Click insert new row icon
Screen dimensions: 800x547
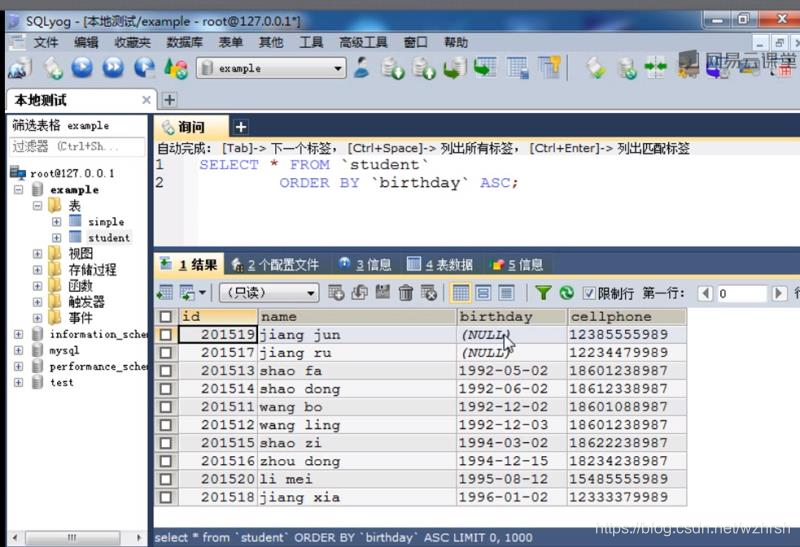[336, 293]
